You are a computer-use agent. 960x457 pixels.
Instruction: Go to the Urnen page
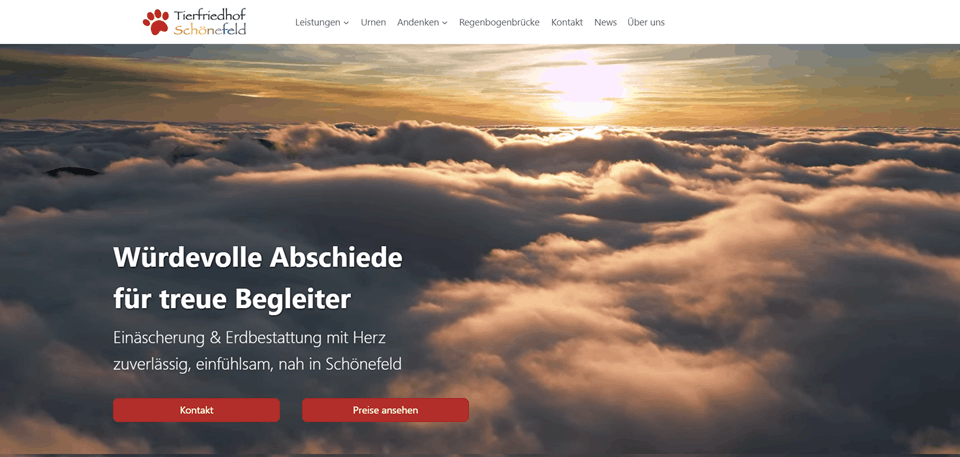[x=373, y=22]
